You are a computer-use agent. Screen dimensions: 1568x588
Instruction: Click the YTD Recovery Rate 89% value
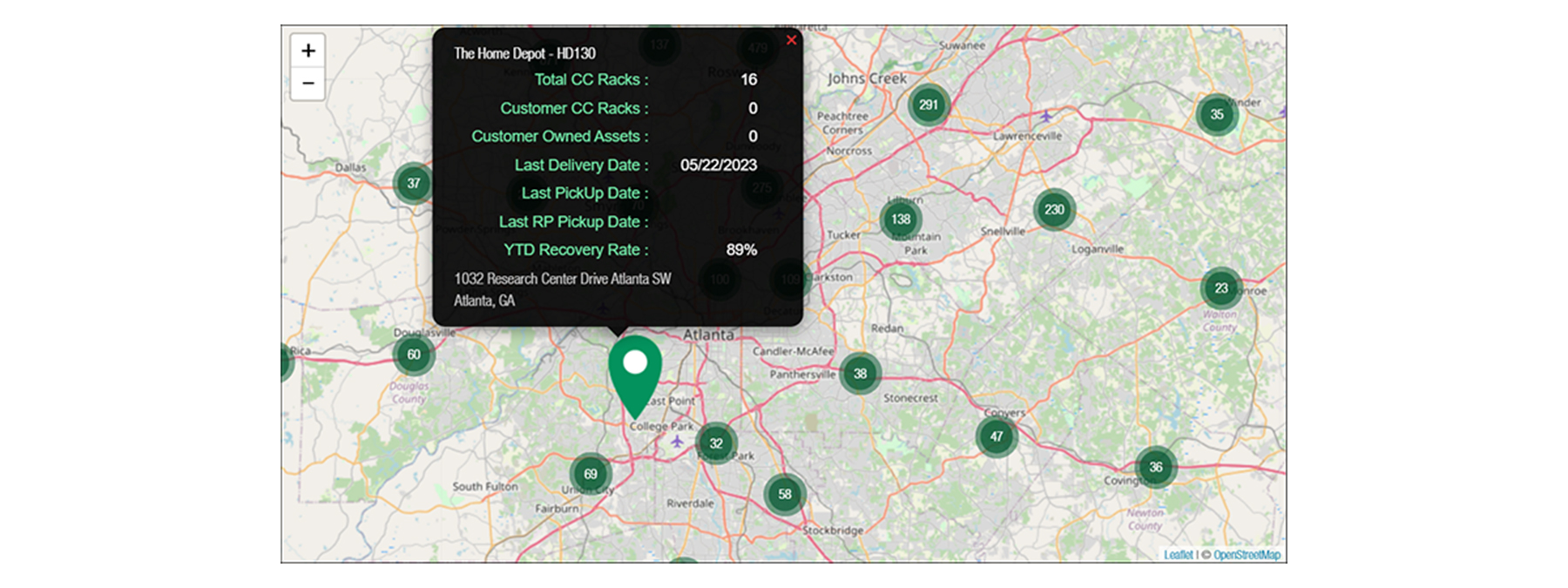pos(741,250)
